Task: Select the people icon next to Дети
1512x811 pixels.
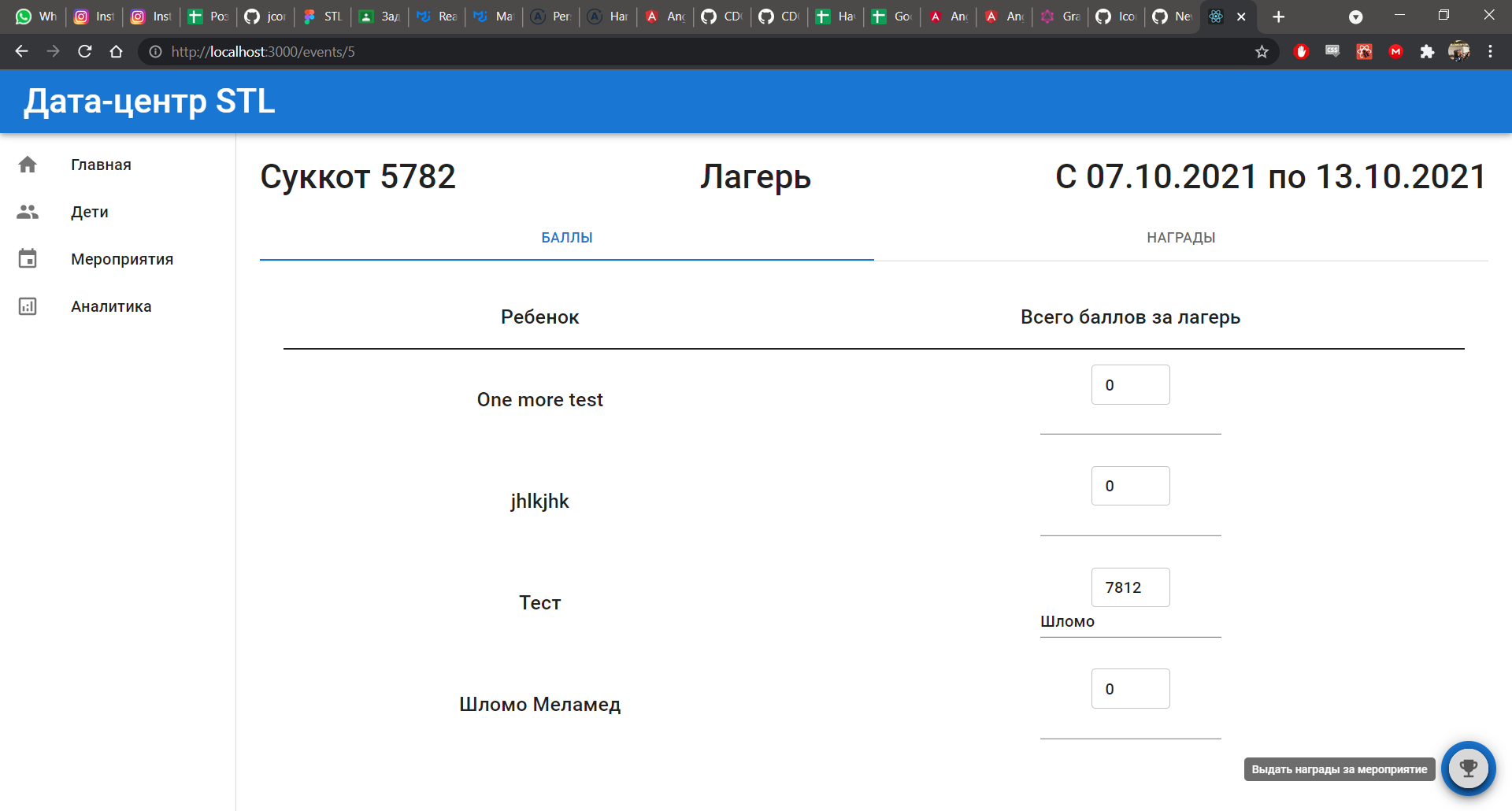Action: (x=28, y=212)
